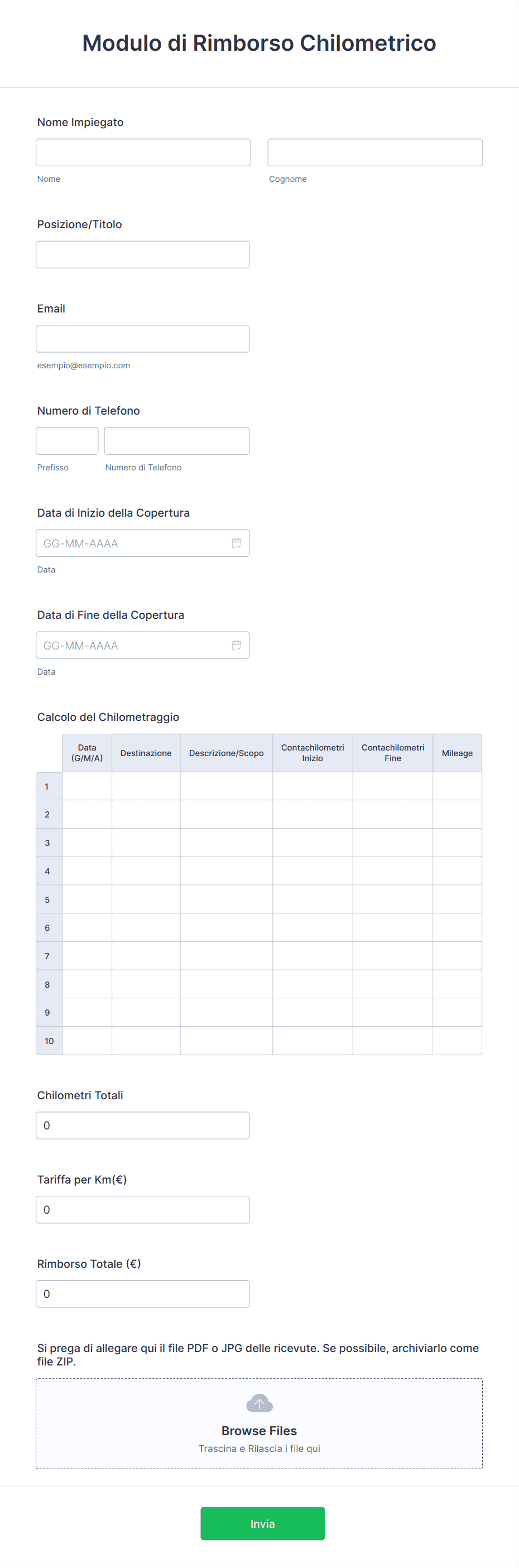The image size is (519, 1568).
Task: Focus the Cognome last name field
Action: click(375, 152)
